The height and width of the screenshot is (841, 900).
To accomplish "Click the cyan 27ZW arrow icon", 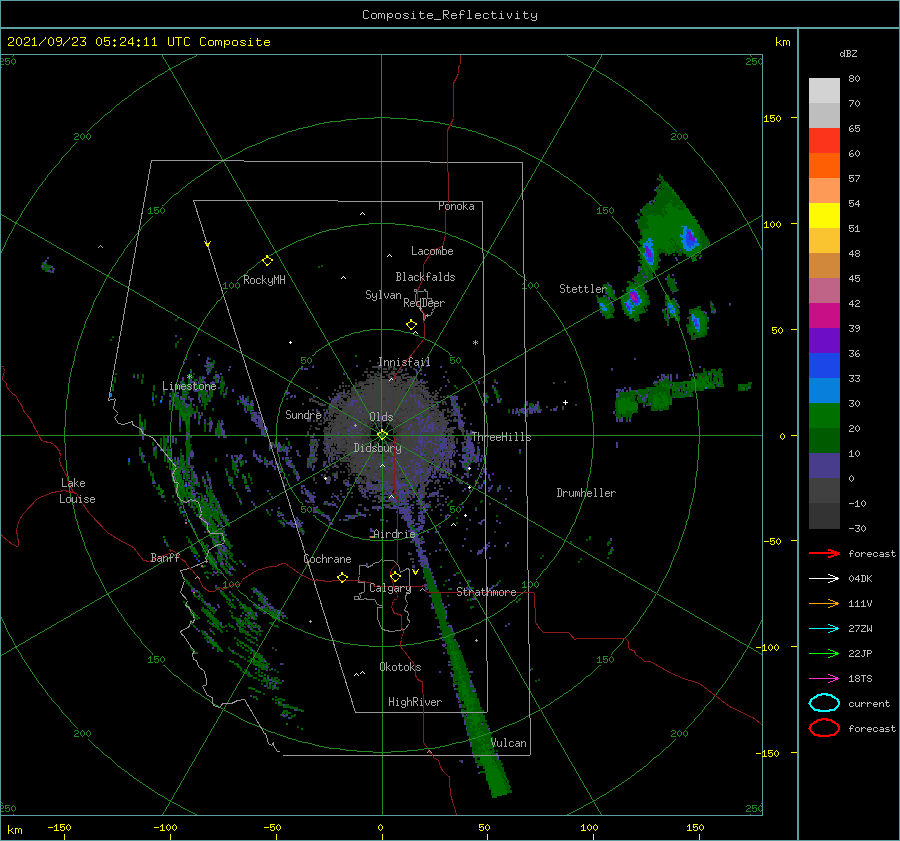I will pyautogui.click(x=824, y=629).
